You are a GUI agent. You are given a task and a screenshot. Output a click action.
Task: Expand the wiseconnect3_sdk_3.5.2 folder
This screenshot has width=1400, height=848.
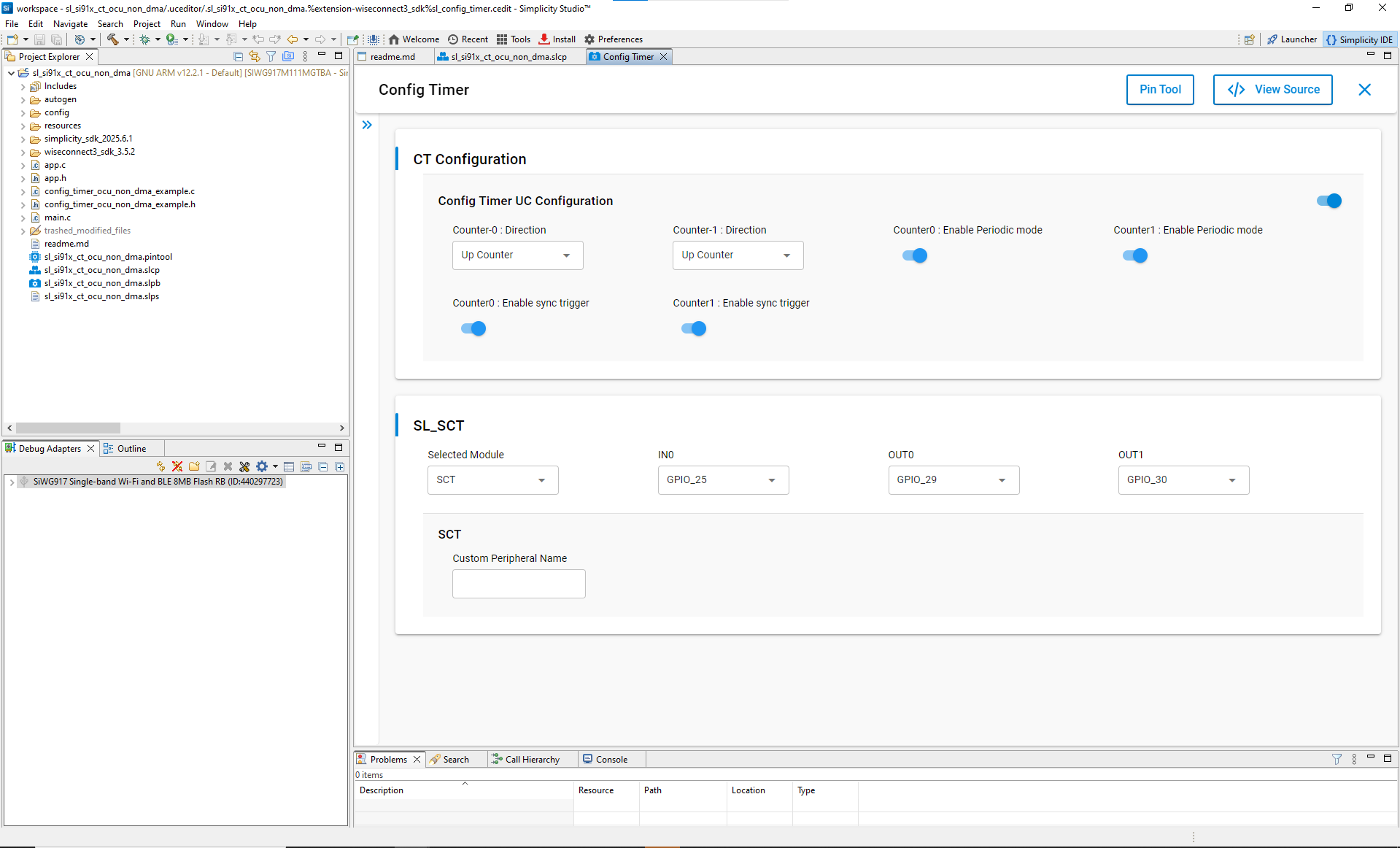pos(23,152)
